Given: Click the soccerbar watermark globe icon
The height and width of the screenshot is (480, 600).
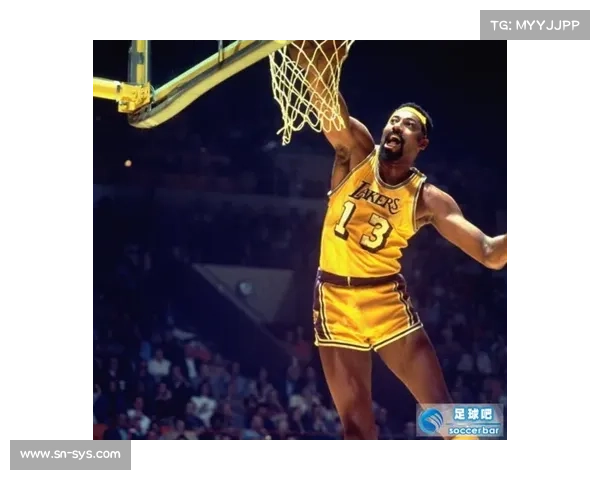Looking at the screenshot, I should coord(432,420).
